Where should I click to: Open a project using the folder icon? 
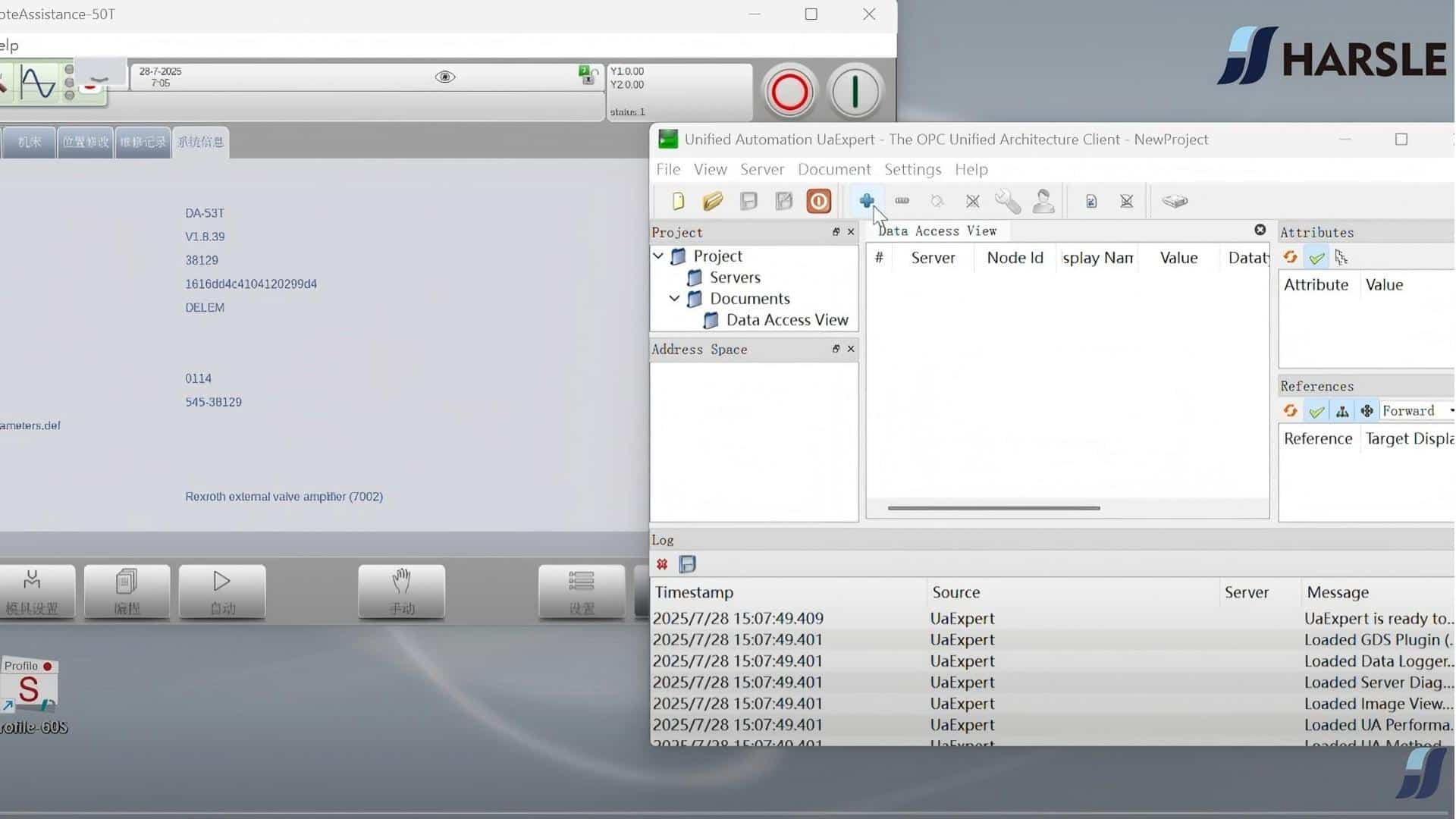click(713, 201)
